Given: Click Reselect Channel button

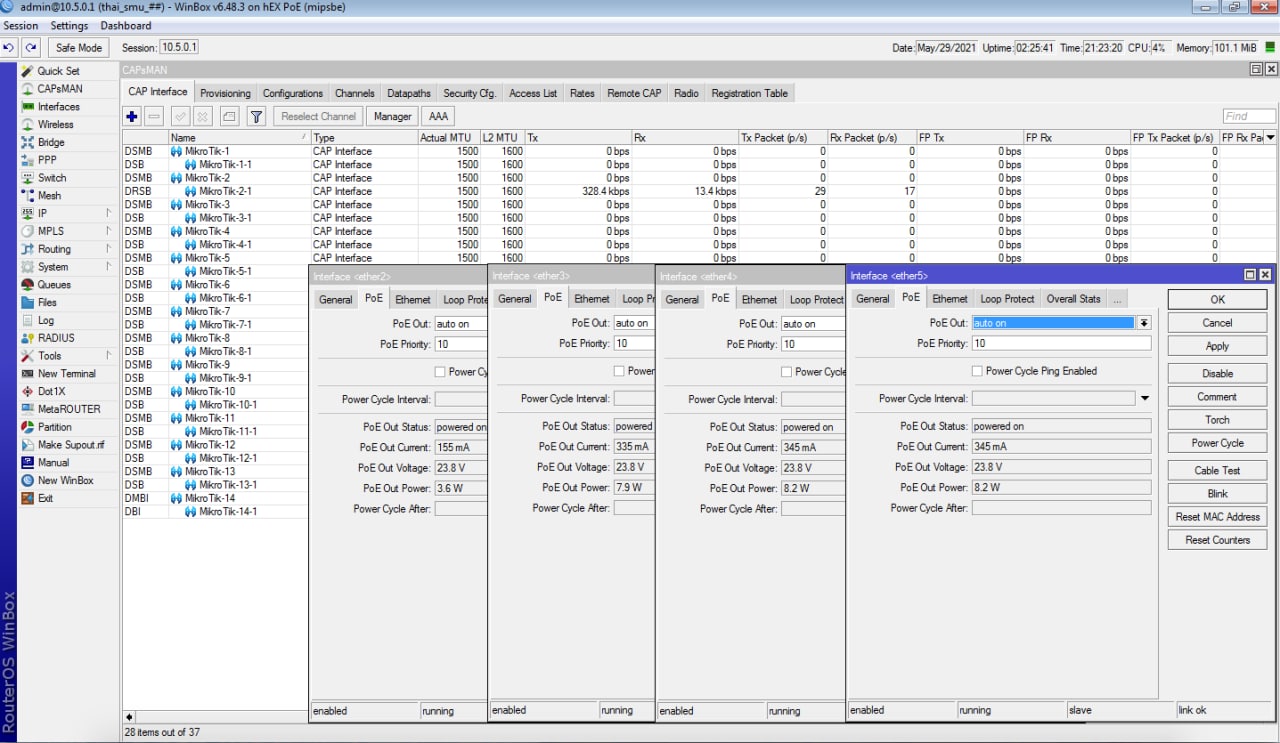Looking at the screenshot, I should [x=318, y=117].
